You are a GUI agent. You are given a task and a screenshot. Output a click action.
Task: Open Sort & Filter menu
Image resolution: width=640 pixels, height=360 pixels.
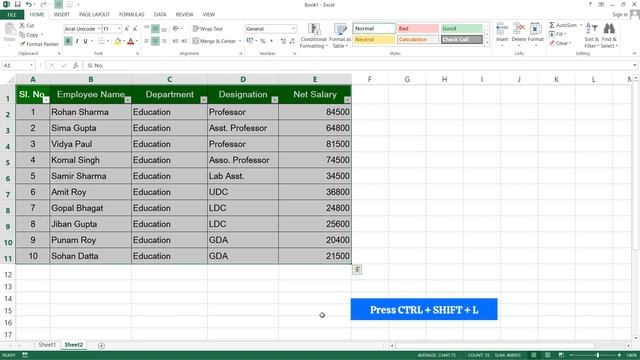coord(591,36)
